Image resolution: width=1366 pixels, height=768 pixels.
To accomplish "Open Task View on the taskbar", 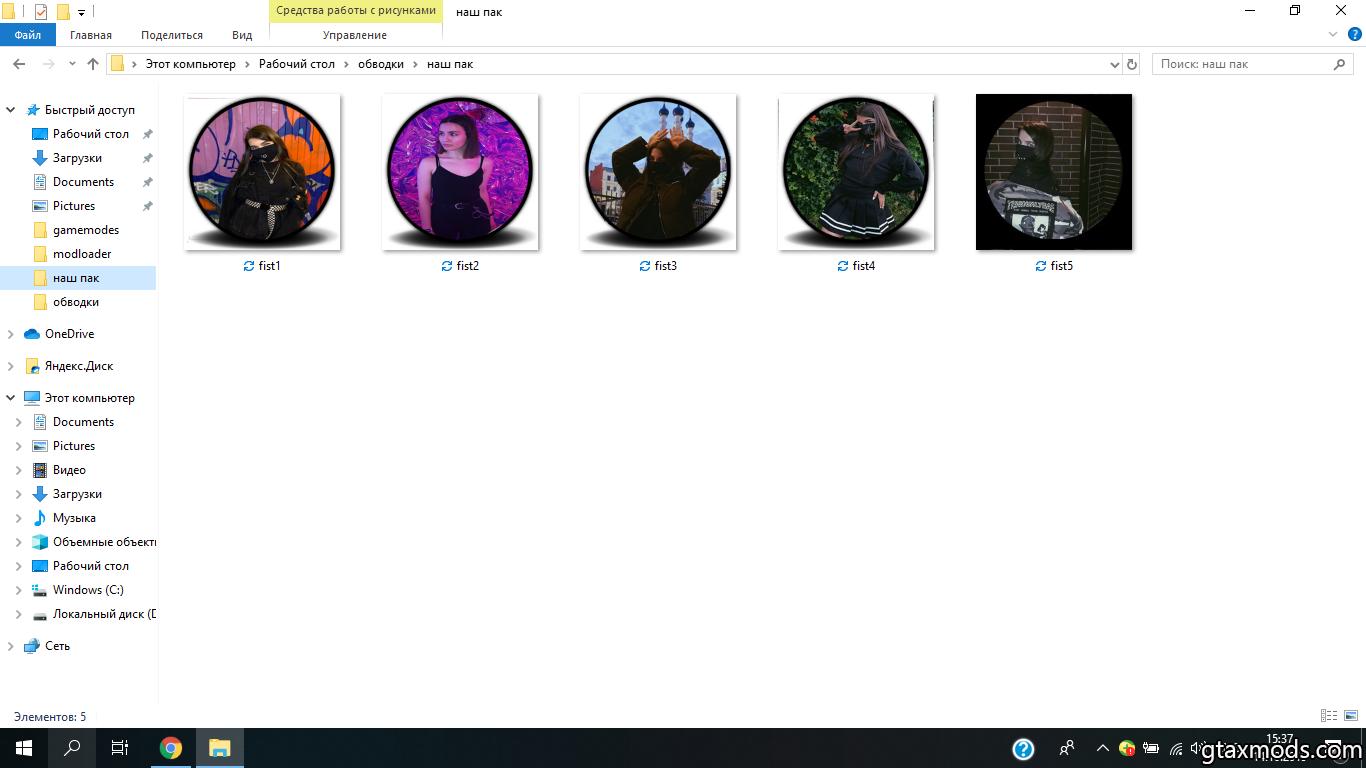I will tap(120, 748).
